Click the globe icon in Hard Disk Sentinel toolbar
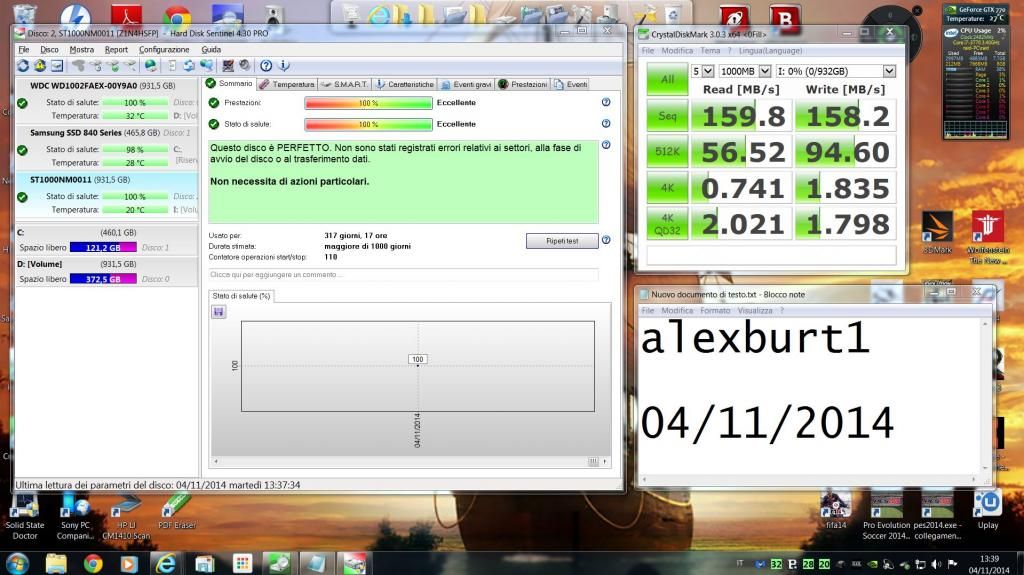 click(x=150, y=65)
